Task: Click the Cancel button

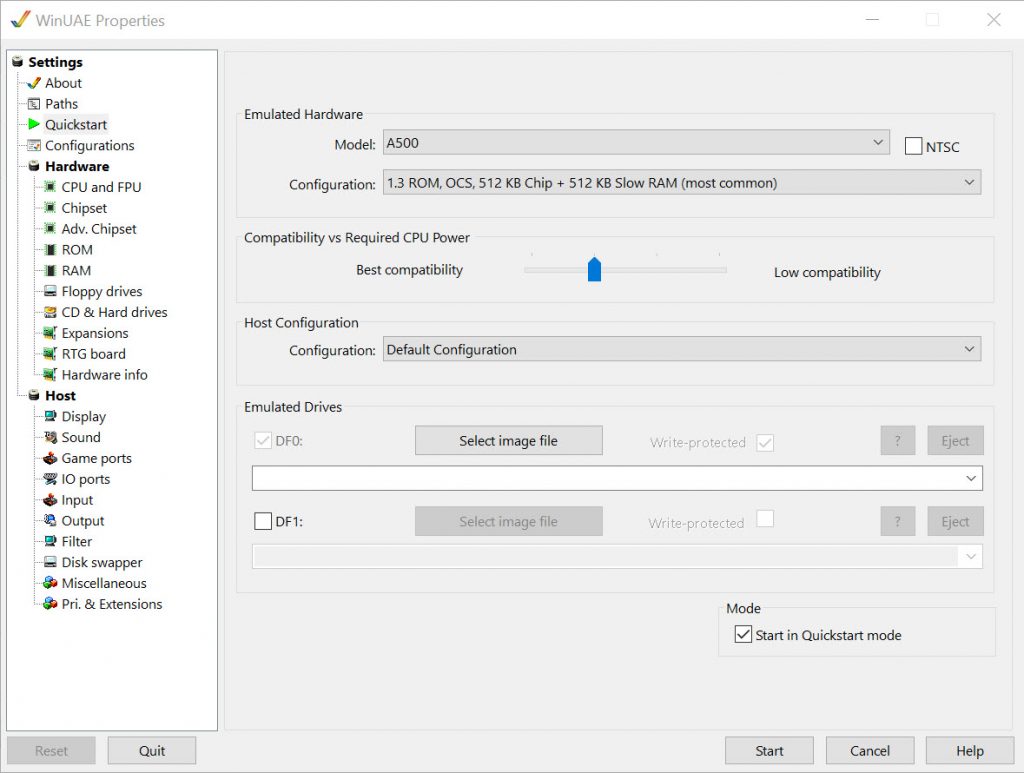Action: (870, 751)
